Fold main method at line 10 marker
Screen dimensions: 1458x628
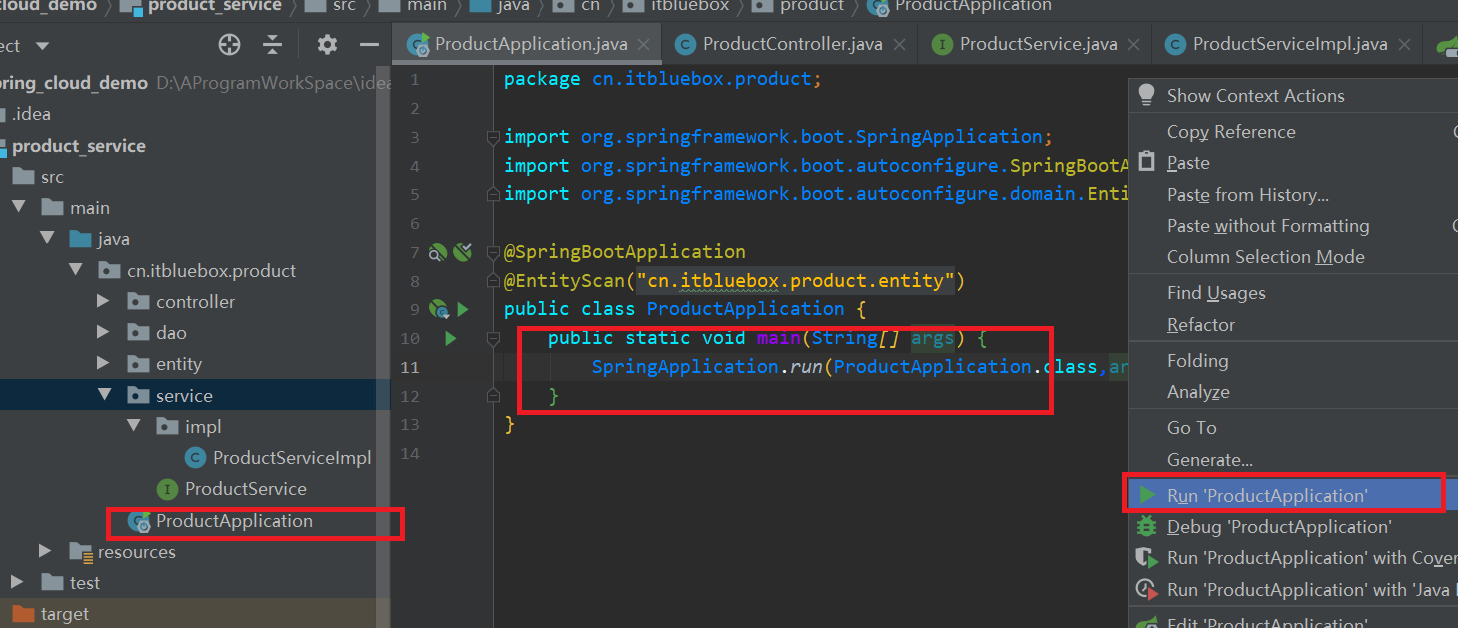click(491, 339)
